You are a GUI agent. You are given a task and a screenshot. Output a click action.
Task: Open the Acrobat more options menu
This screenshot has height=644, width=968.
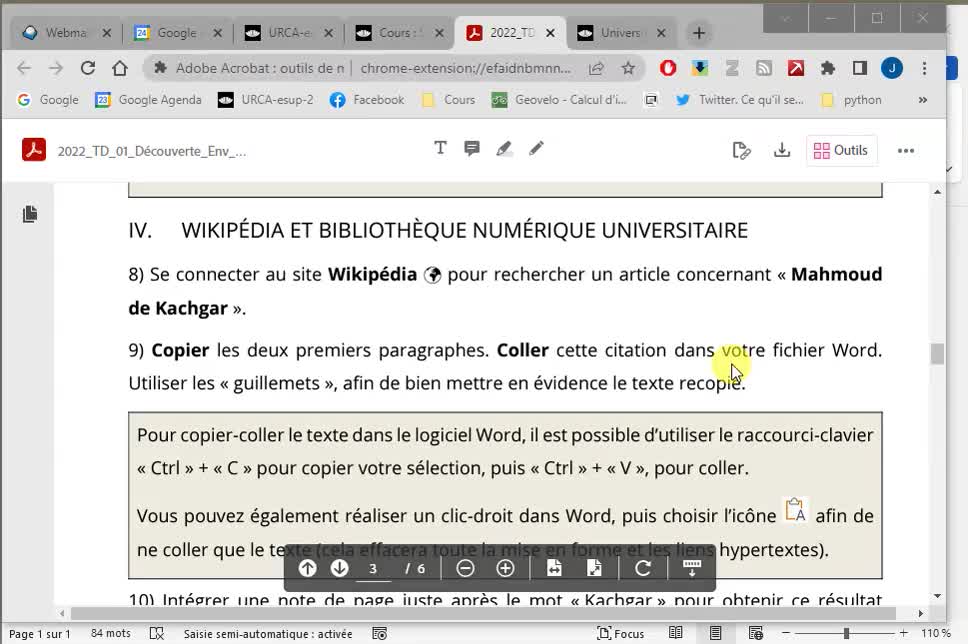(906, 151)
